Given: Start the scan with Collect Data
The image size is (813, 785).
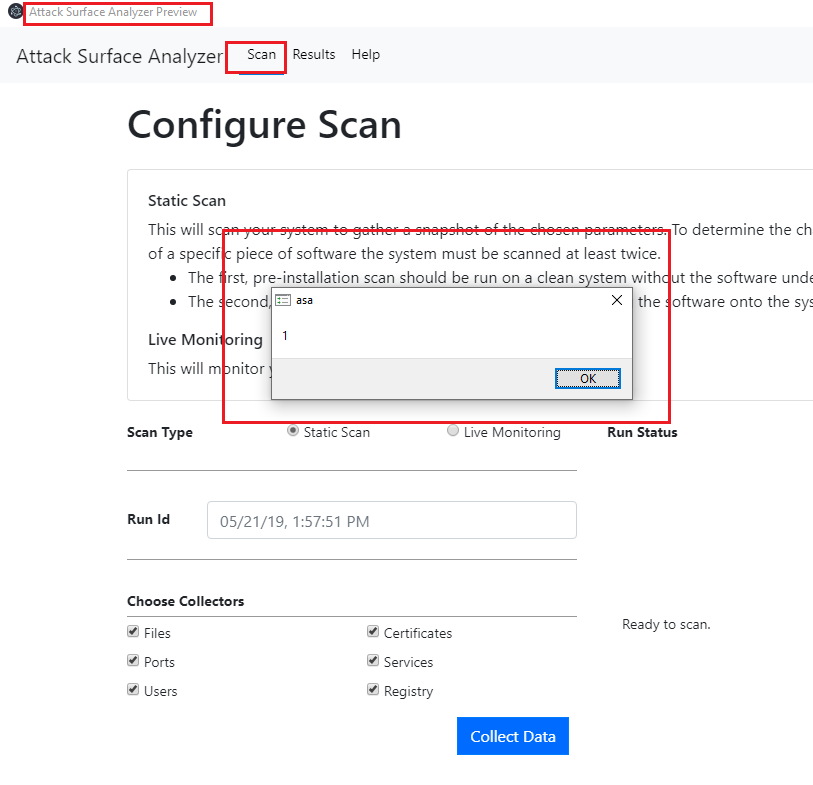Looking at the screenshot, I should click(x=512, y=736).
